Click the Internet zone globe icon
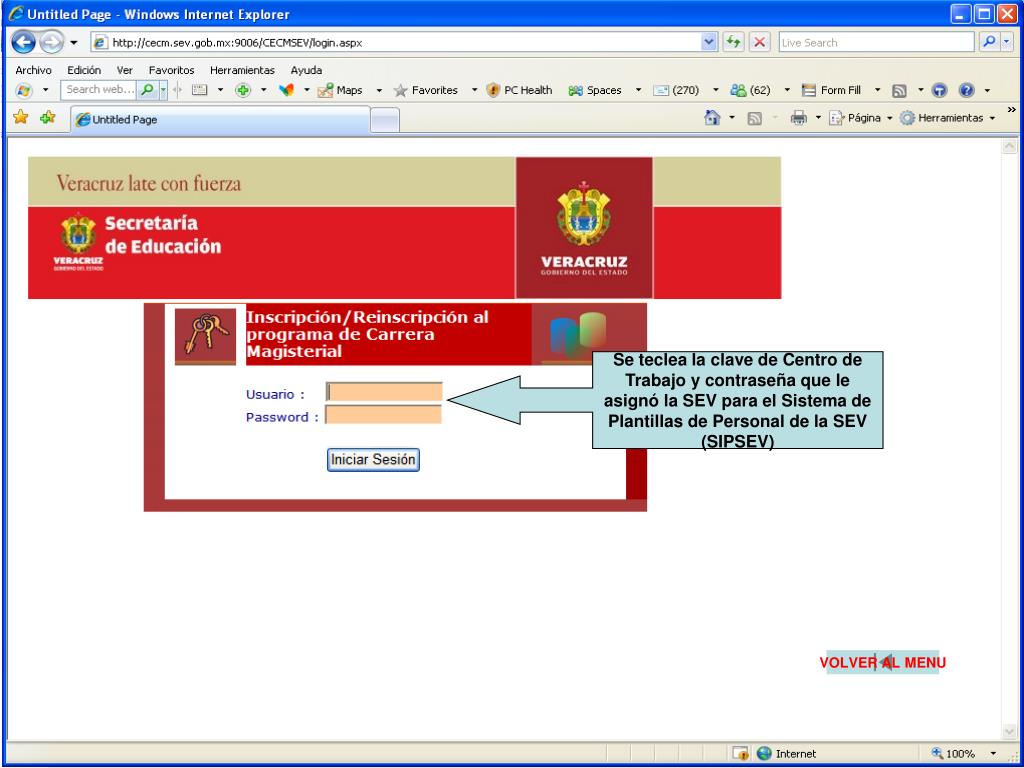1024x768 pixels. [x=764, y=754]
